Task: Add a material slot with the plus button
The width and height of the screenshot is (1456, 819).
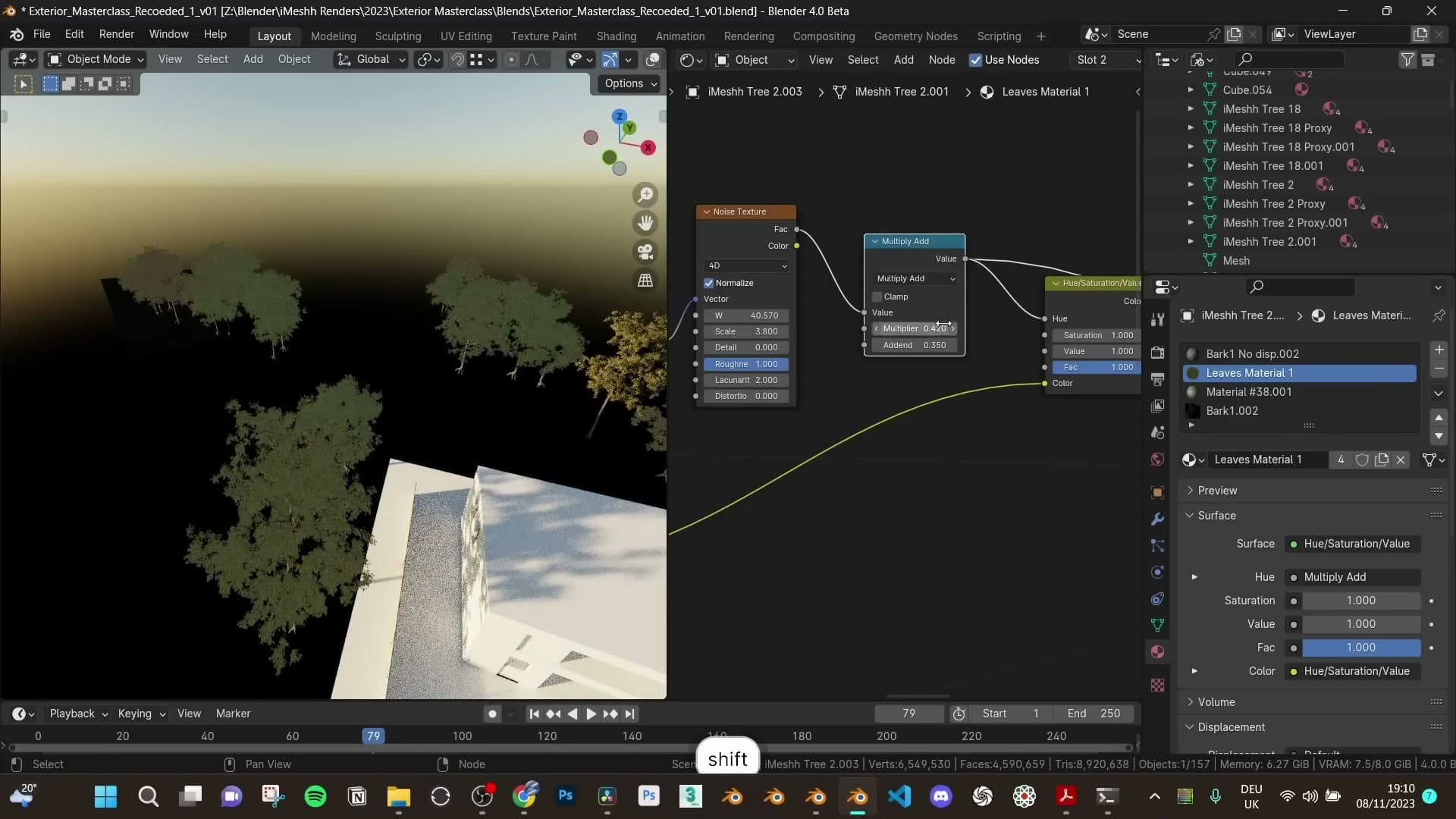Action: pos(1439,350)
